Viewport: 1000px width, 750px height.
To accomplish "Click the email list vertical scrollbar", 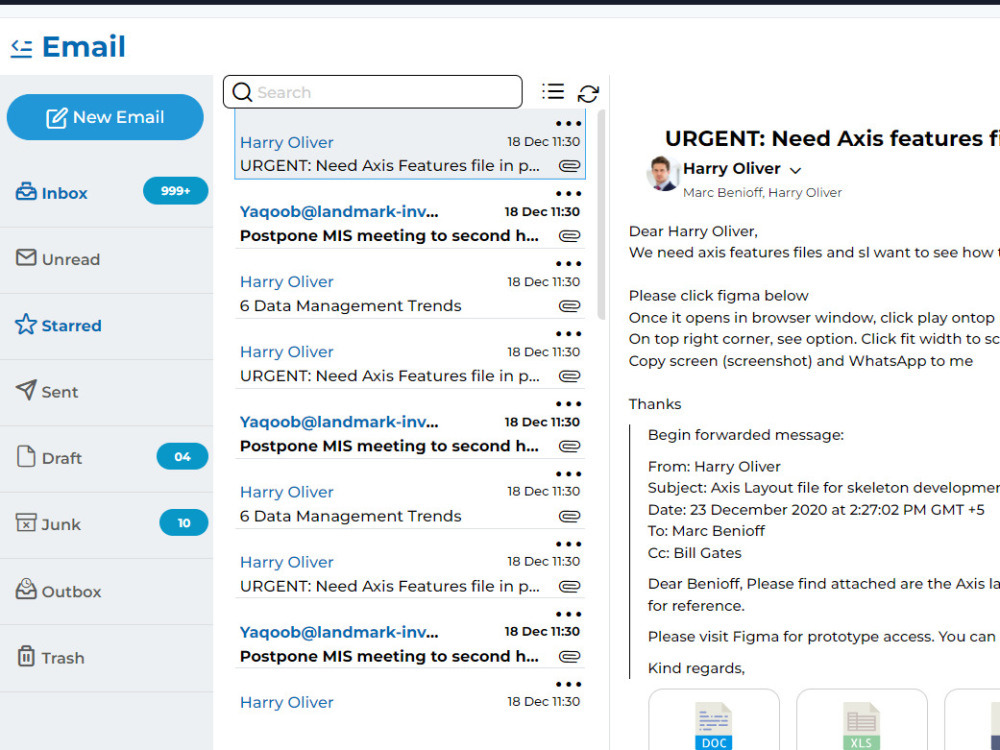I will 601,214.
